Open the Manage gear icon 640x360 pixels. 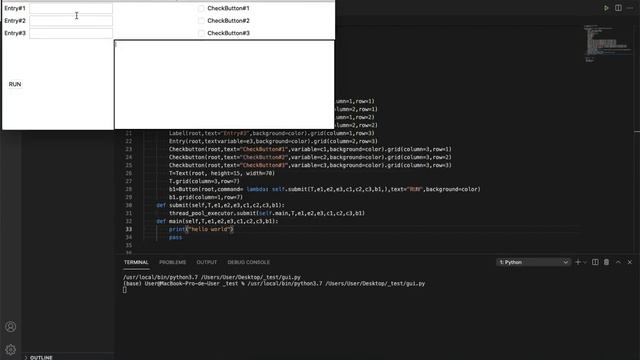point(11,349)
